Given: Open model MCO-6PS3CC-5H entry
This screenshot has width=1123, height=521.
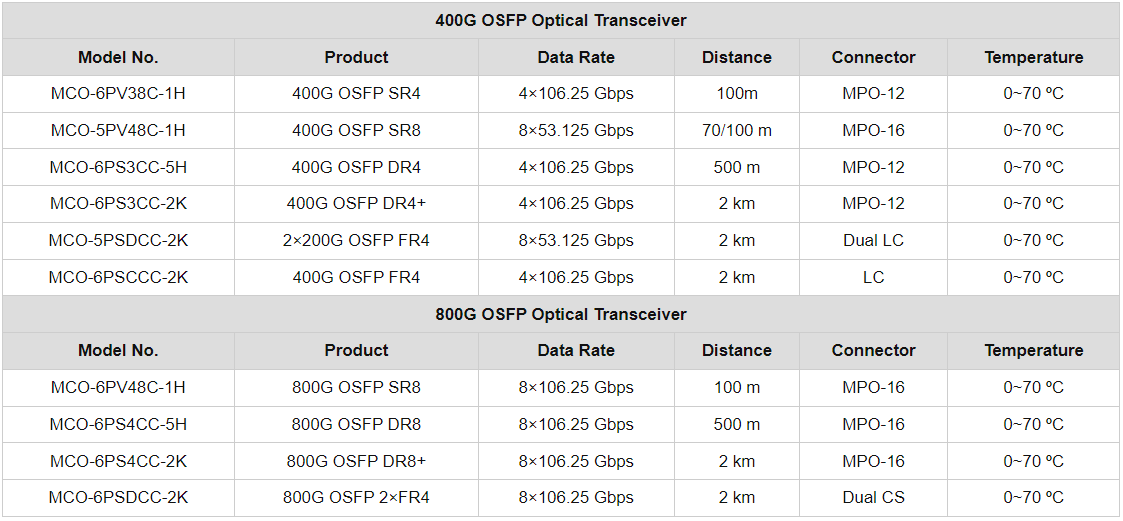Looking at the screenshot, I should point(118,167).
